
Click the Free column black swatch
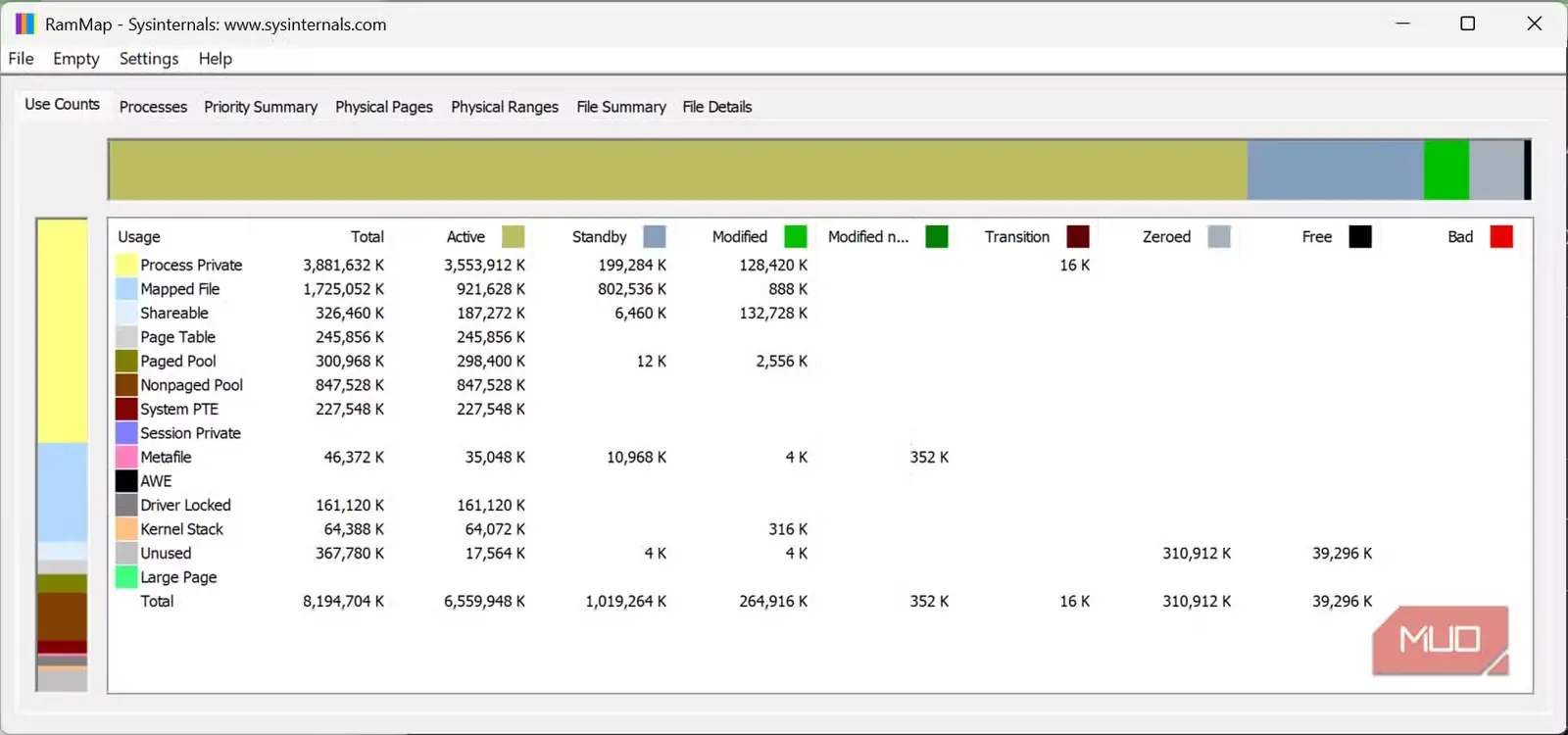tap(1360, 236)
